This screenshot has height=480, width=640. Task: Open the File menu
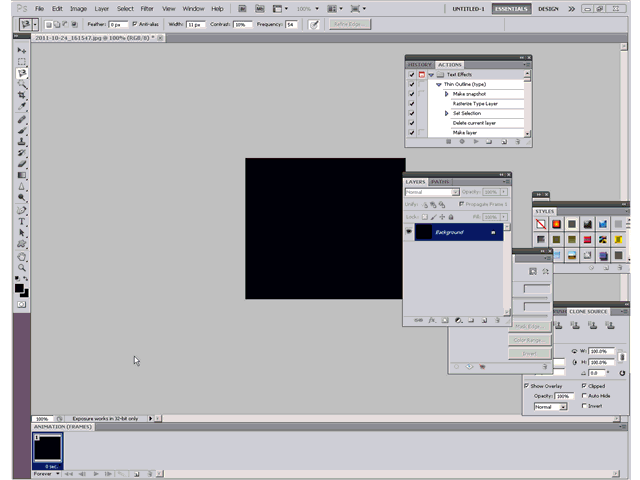[39, 9]
